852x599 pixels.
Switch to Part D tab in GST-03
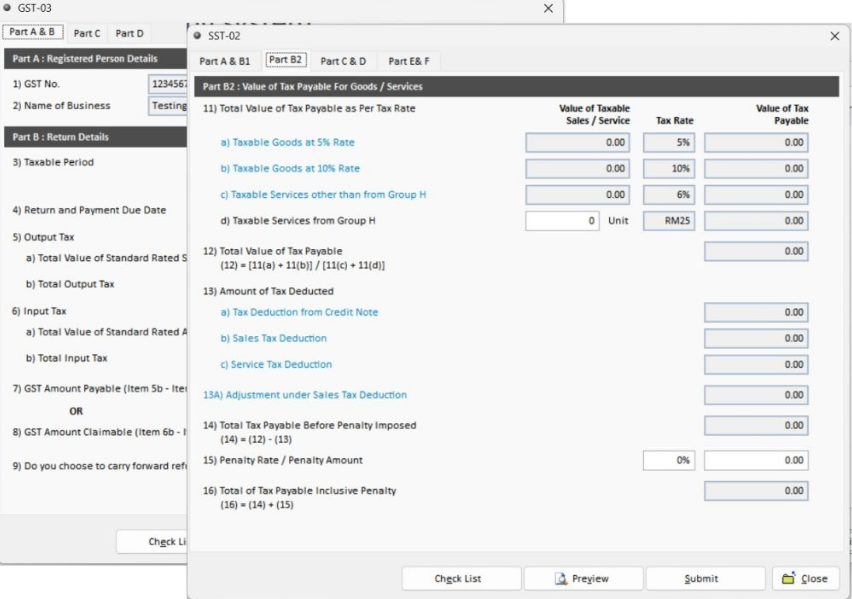[129, 33]
